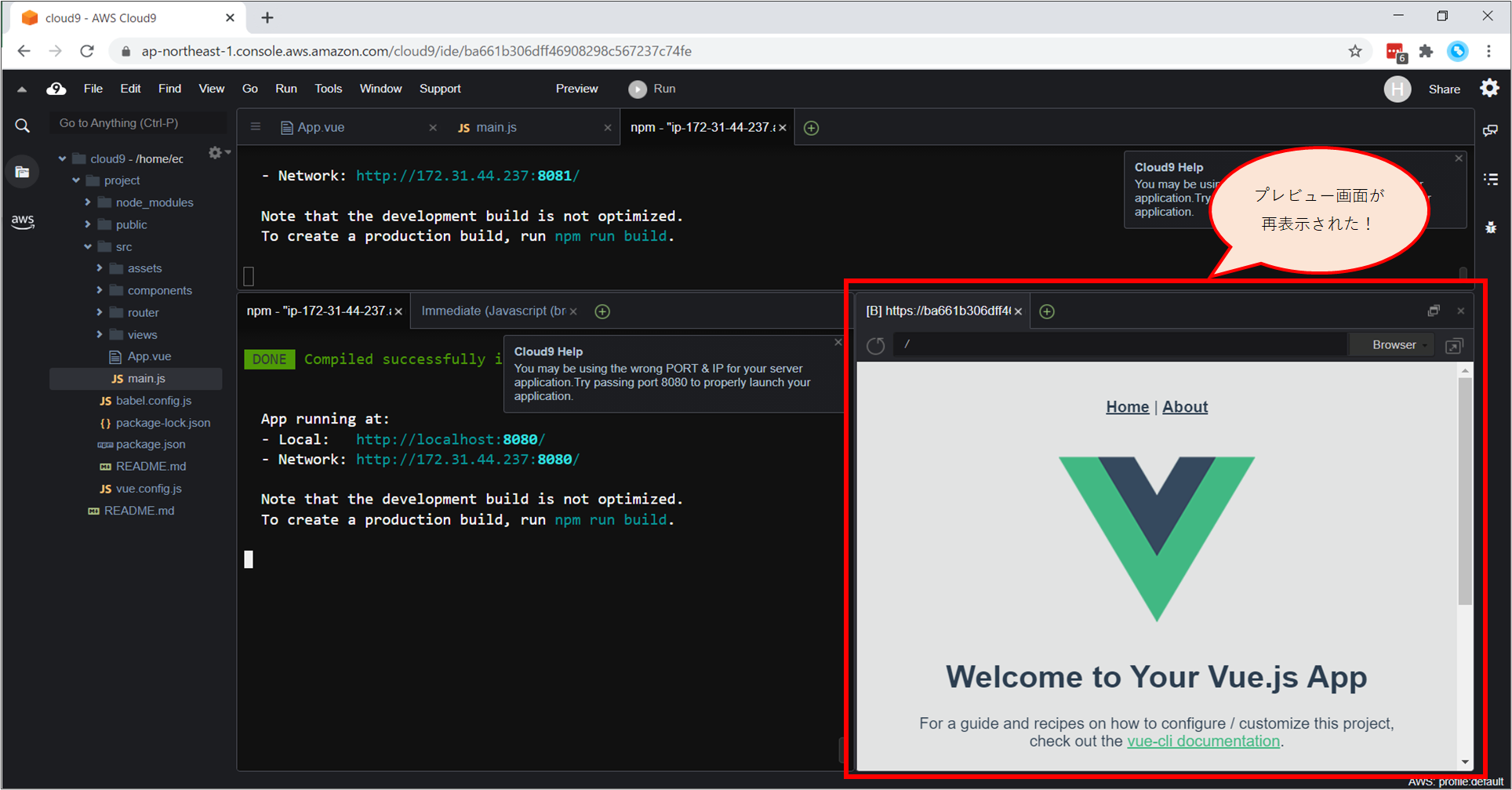Open the vue-cli documentation link
1512x790 pixels.
pos(1203,741)
